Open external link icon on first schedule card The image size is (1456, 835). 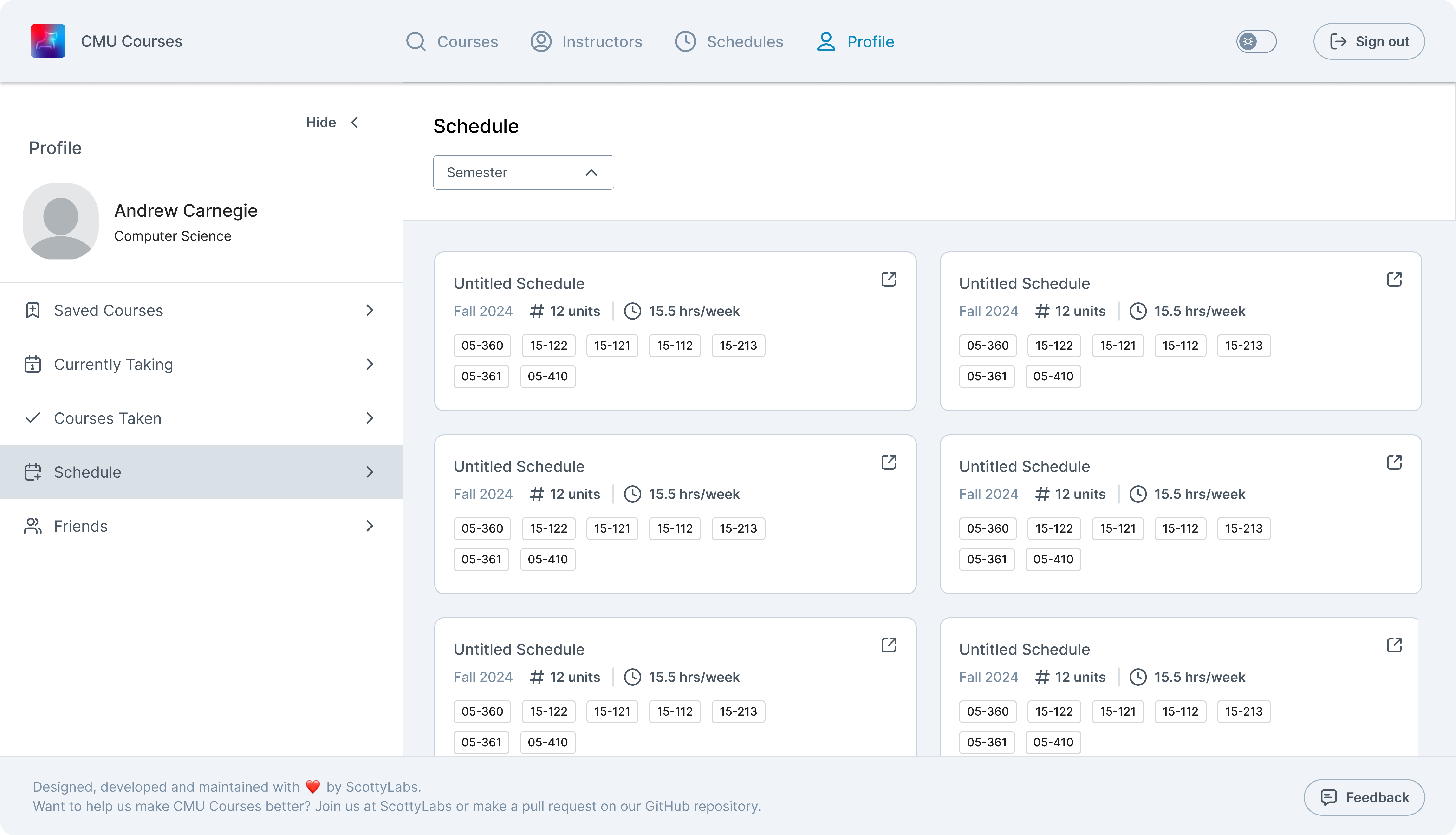point(889,279)
